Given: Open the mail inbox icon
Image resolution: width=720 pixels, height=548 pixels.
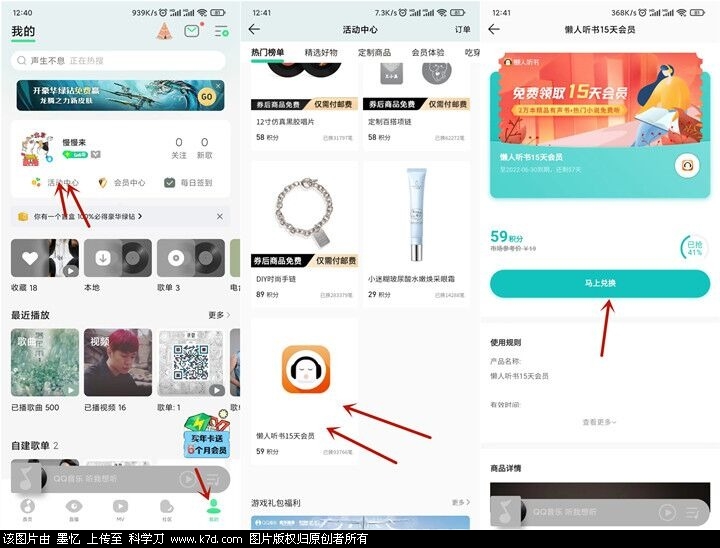Looking at the screenshot, I should pos(193,31).
